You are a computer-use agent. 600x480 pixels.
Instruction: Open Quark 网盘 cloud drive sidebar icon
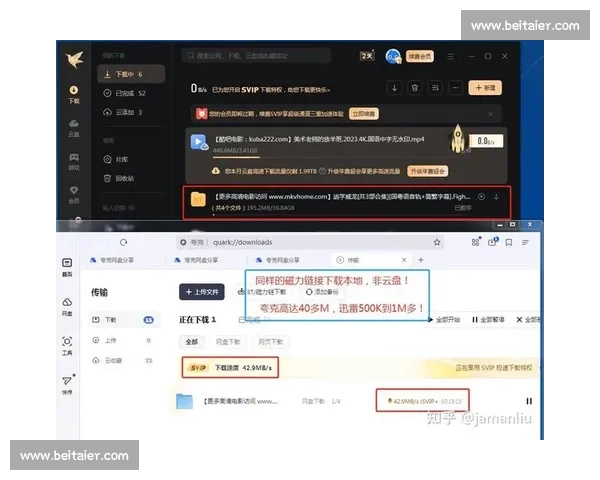[67, 307]
